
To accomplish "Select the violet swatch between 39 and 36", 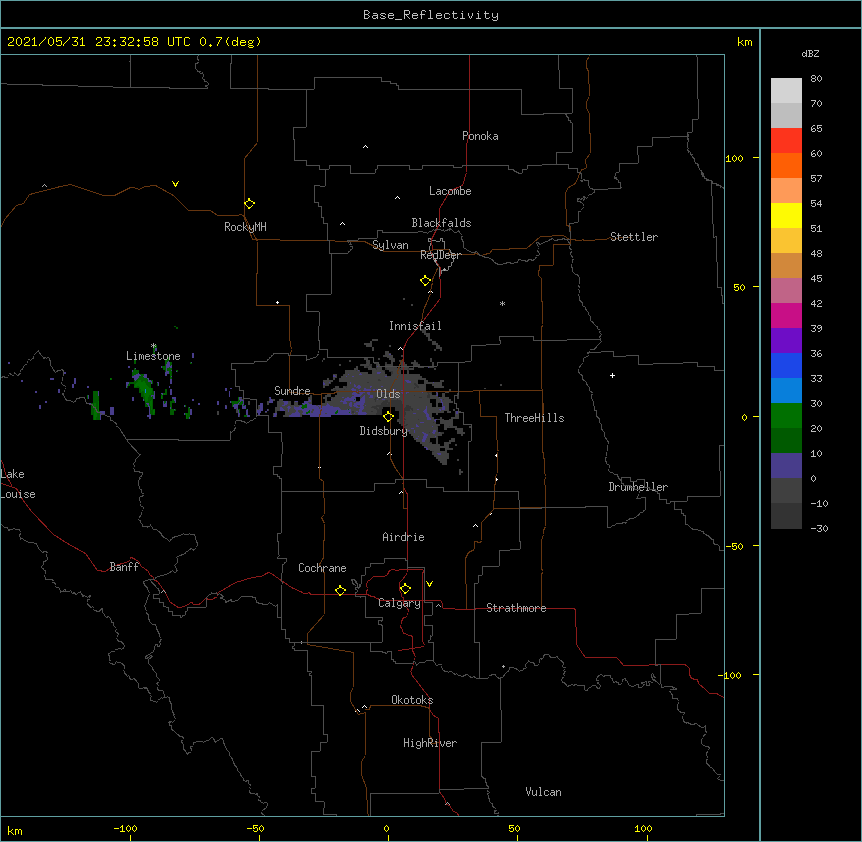I will click(786, 340).
